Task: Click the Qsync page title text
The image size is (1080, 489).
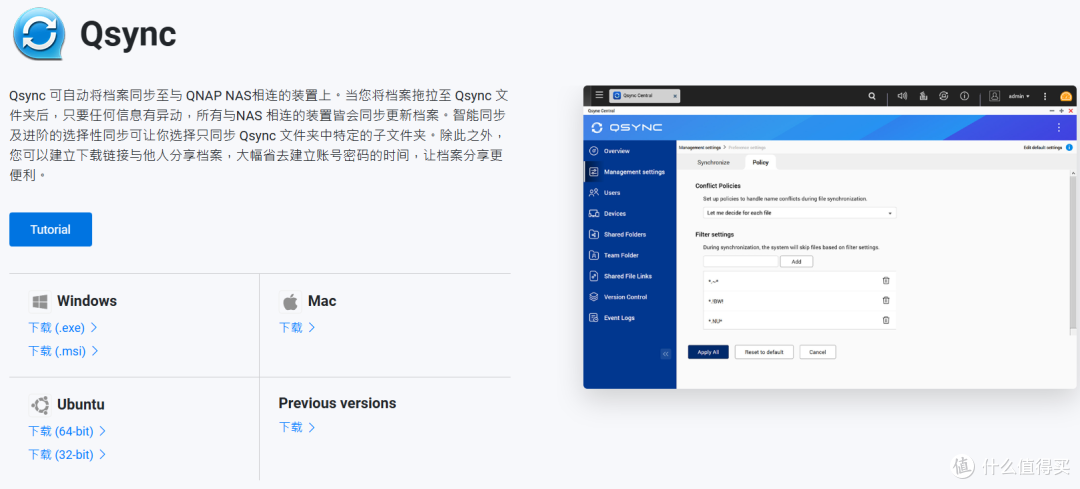Action: pos(128,34)
